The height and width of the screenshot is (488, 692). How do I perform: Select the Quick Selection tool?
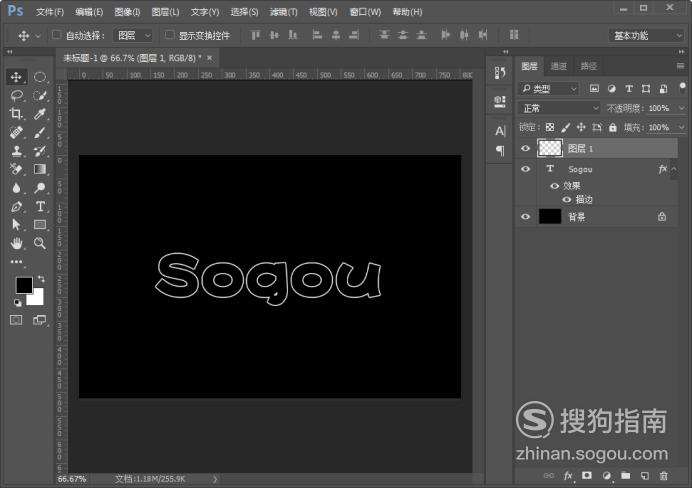(40, 95)
